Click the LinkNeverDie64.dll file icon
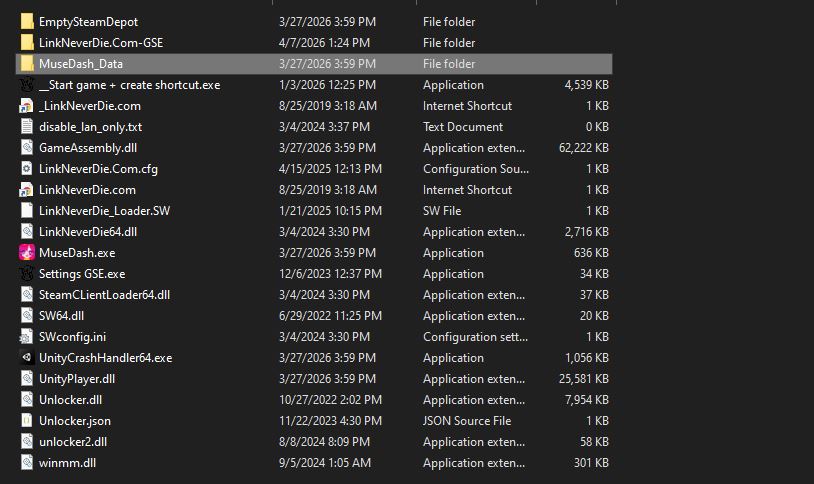This screenshot has height=484, width=814. coord(27,232)
